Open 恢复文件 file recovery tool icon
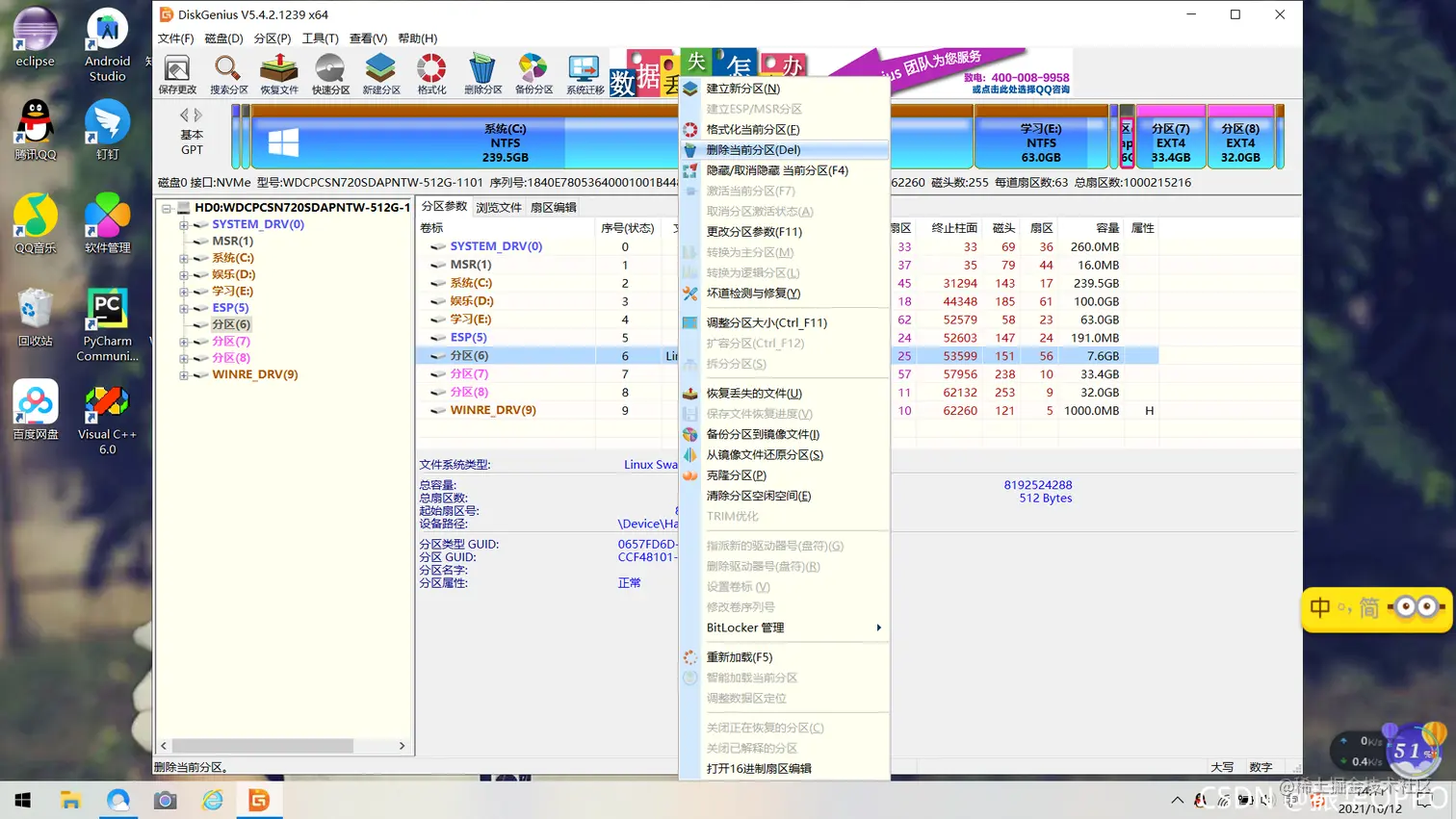Image resolution: width=1456 pixels, height=819 pixels. click(278, 69)
